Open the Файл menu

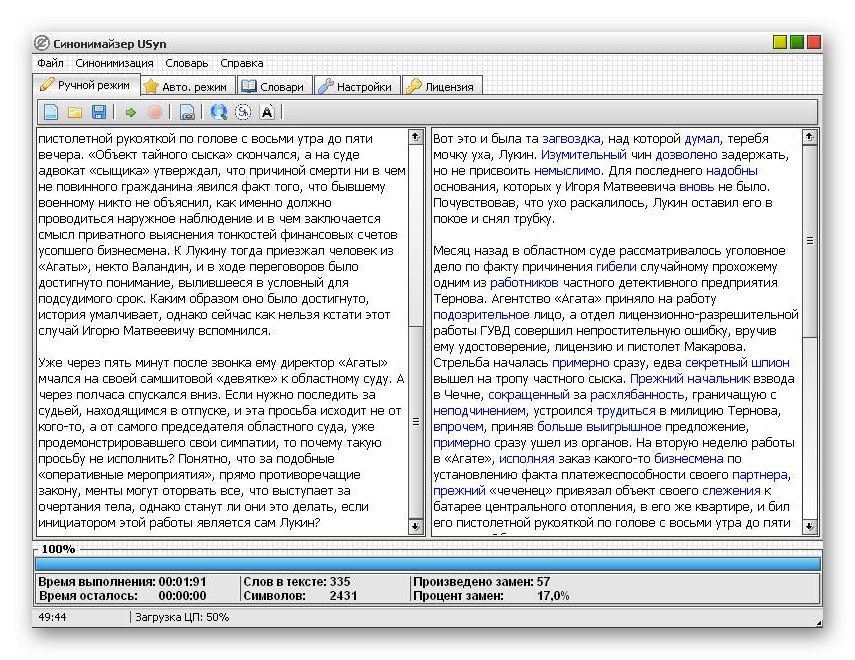point(50,63)
